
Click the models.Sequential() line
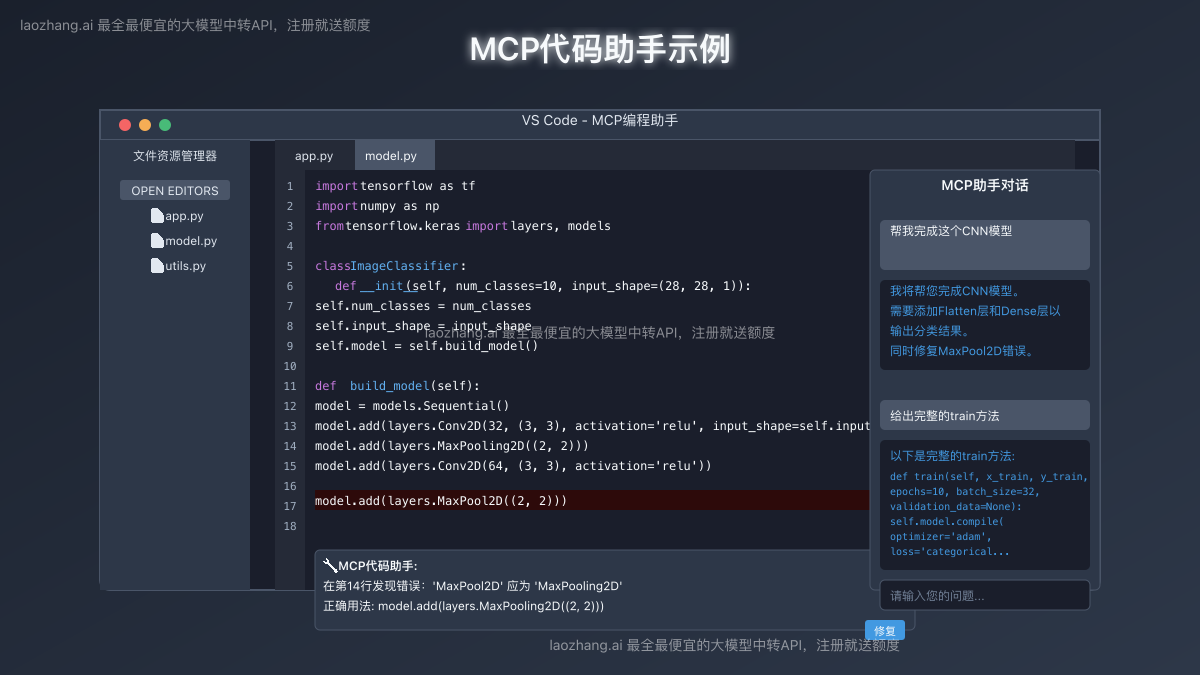pyautogui.click(x=412, y=406)
